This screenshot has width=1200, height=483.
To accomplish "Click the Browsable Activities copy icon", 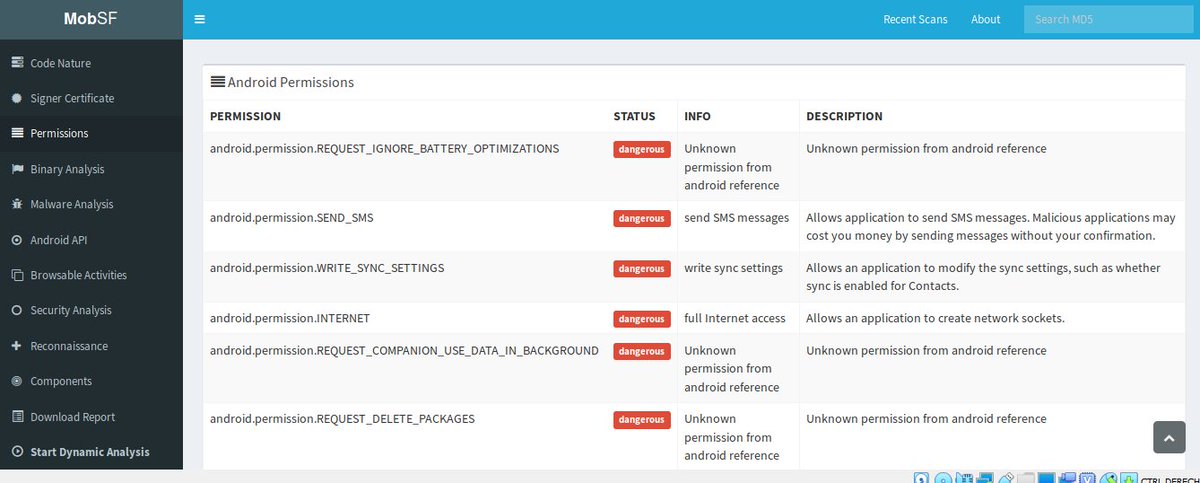I will click(x=17, y=275).
